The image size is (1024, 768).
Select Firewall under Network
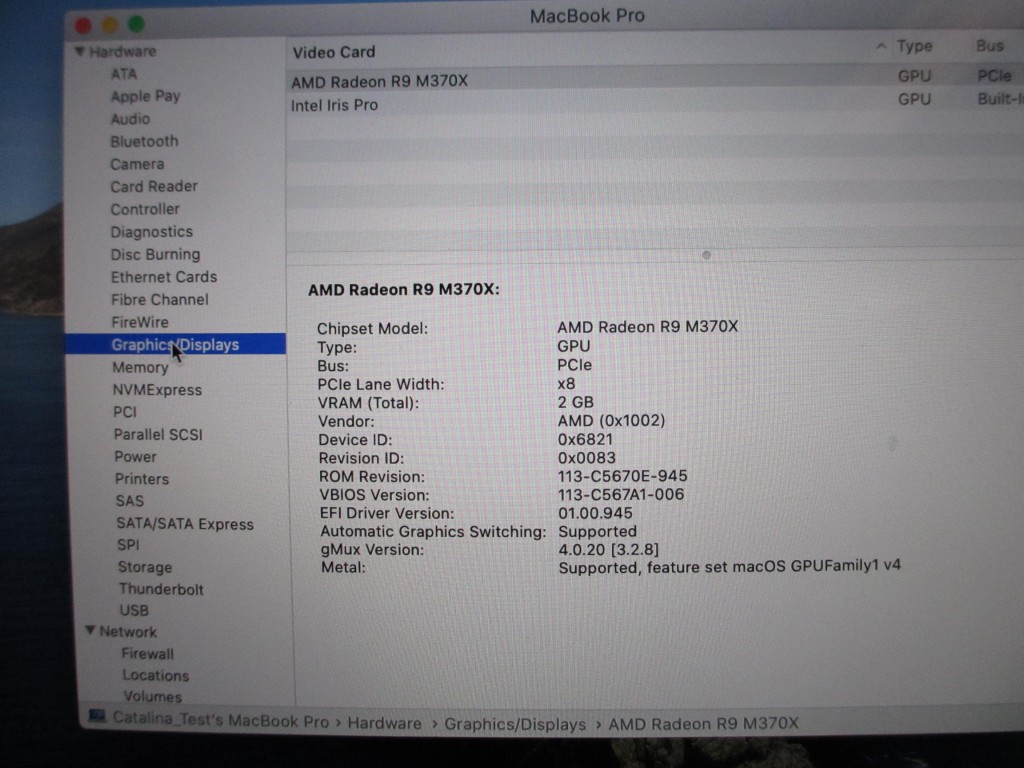148,654
